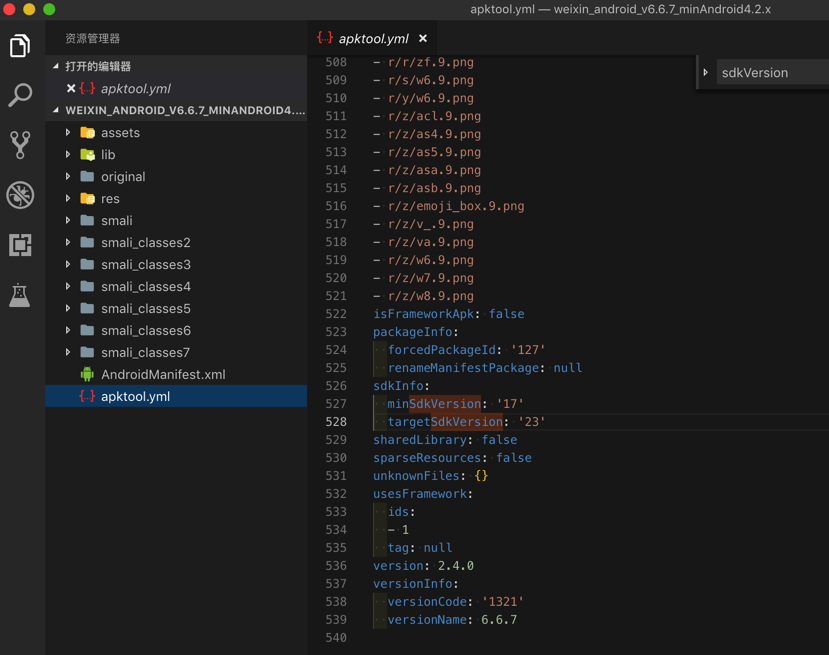829x655 pixels.
Task: Open the Test flask view
Action: pyautogui.click(x=20, y=295)
